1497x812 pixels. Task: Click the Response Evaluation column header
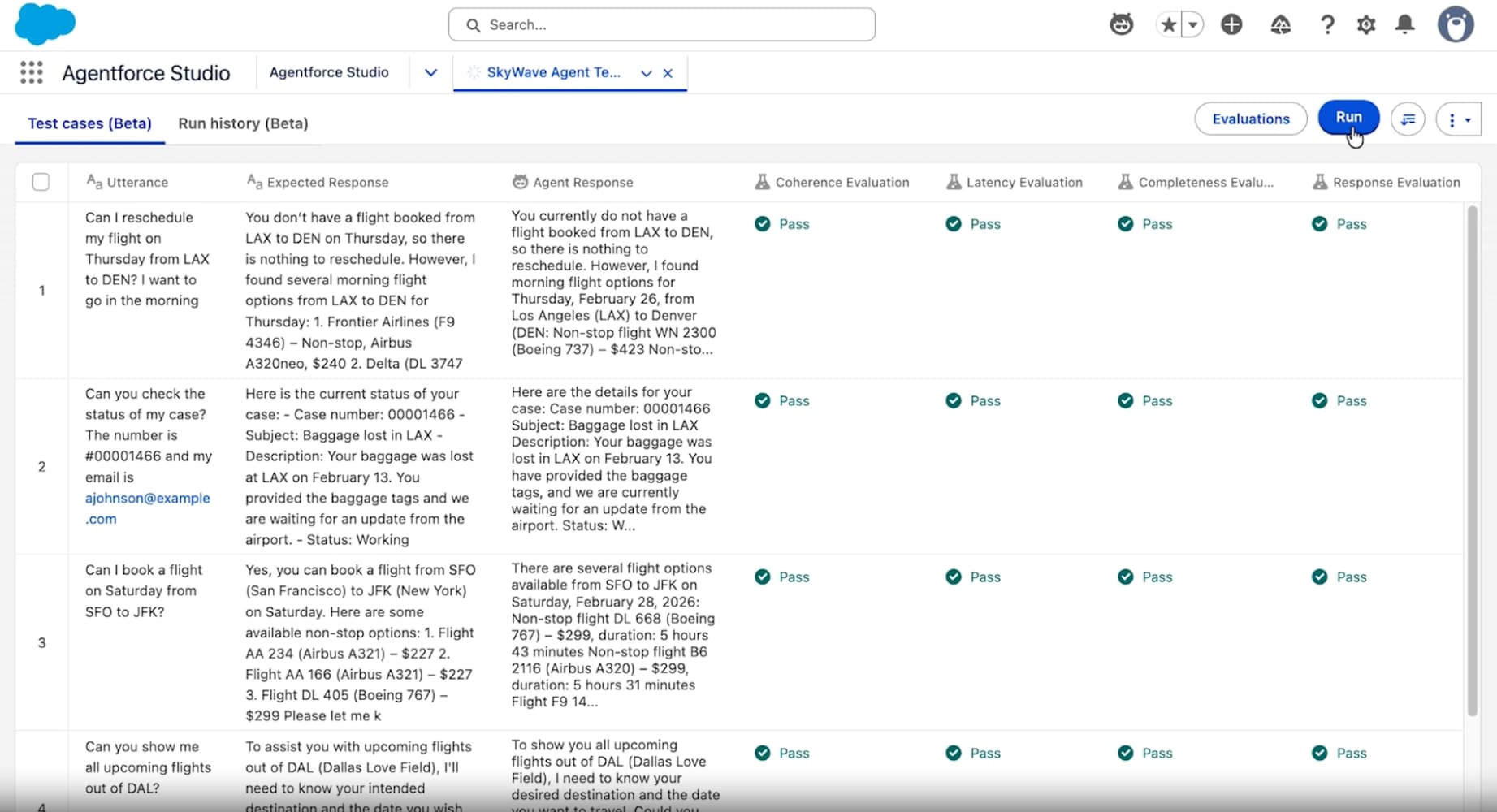1387,182
